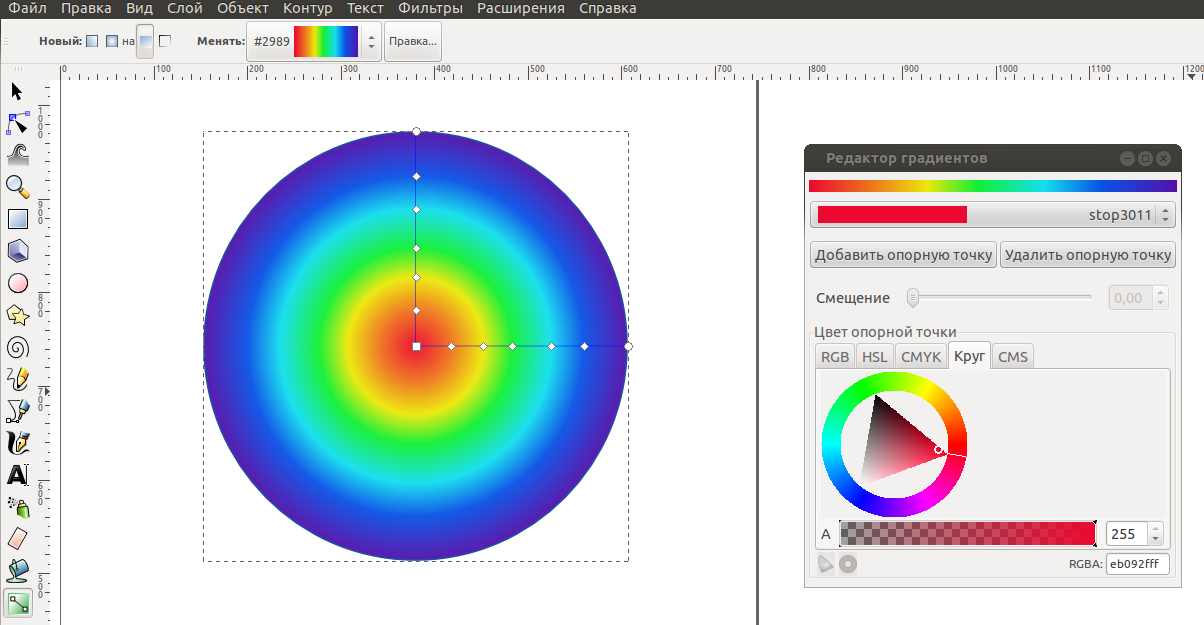Open the Контур menu
Image resolution: width=1204 pixels, height=625 pixels.
(308, 8)
